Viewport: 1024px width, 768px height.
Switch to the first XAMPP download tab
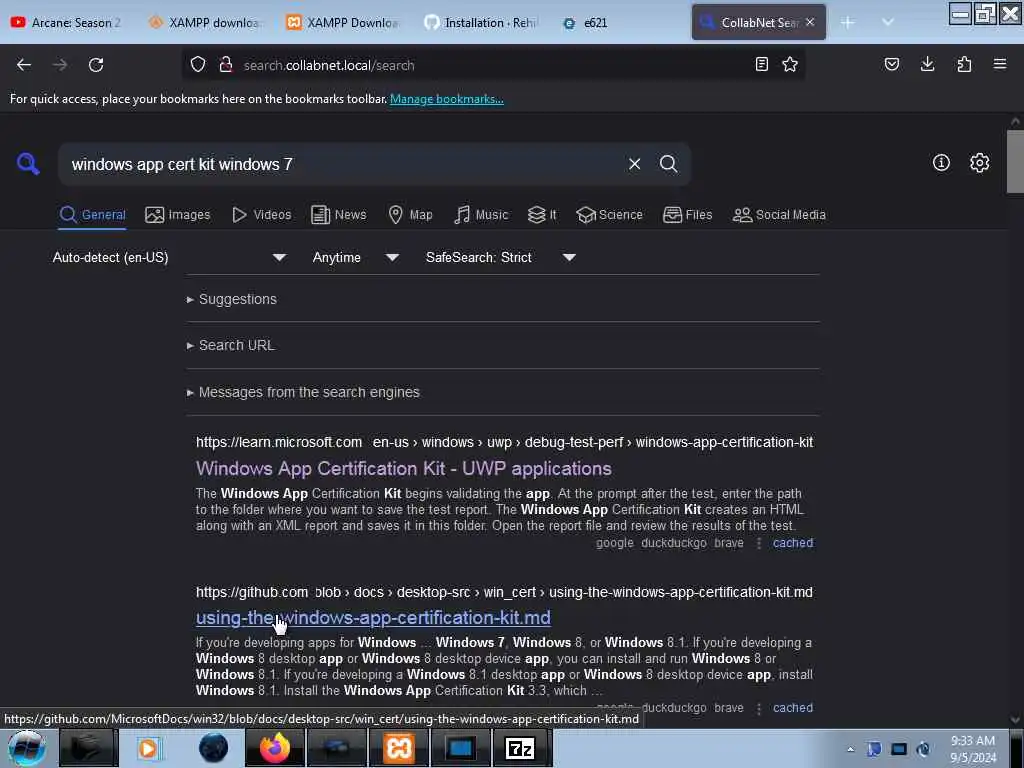pyautogui.click(x=204, y=22)
